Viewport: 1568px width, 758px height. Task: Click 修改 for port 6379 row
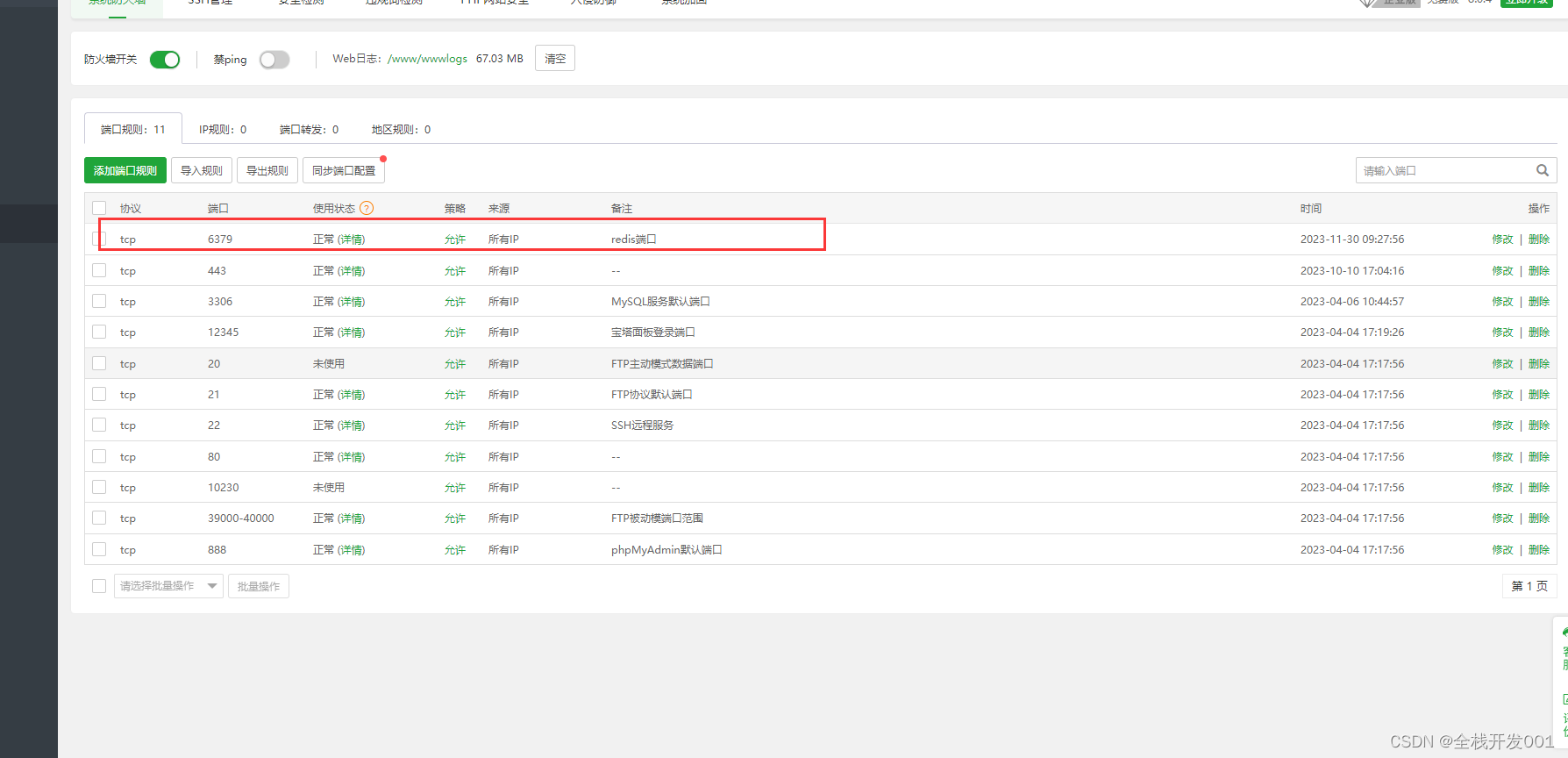1502,240
